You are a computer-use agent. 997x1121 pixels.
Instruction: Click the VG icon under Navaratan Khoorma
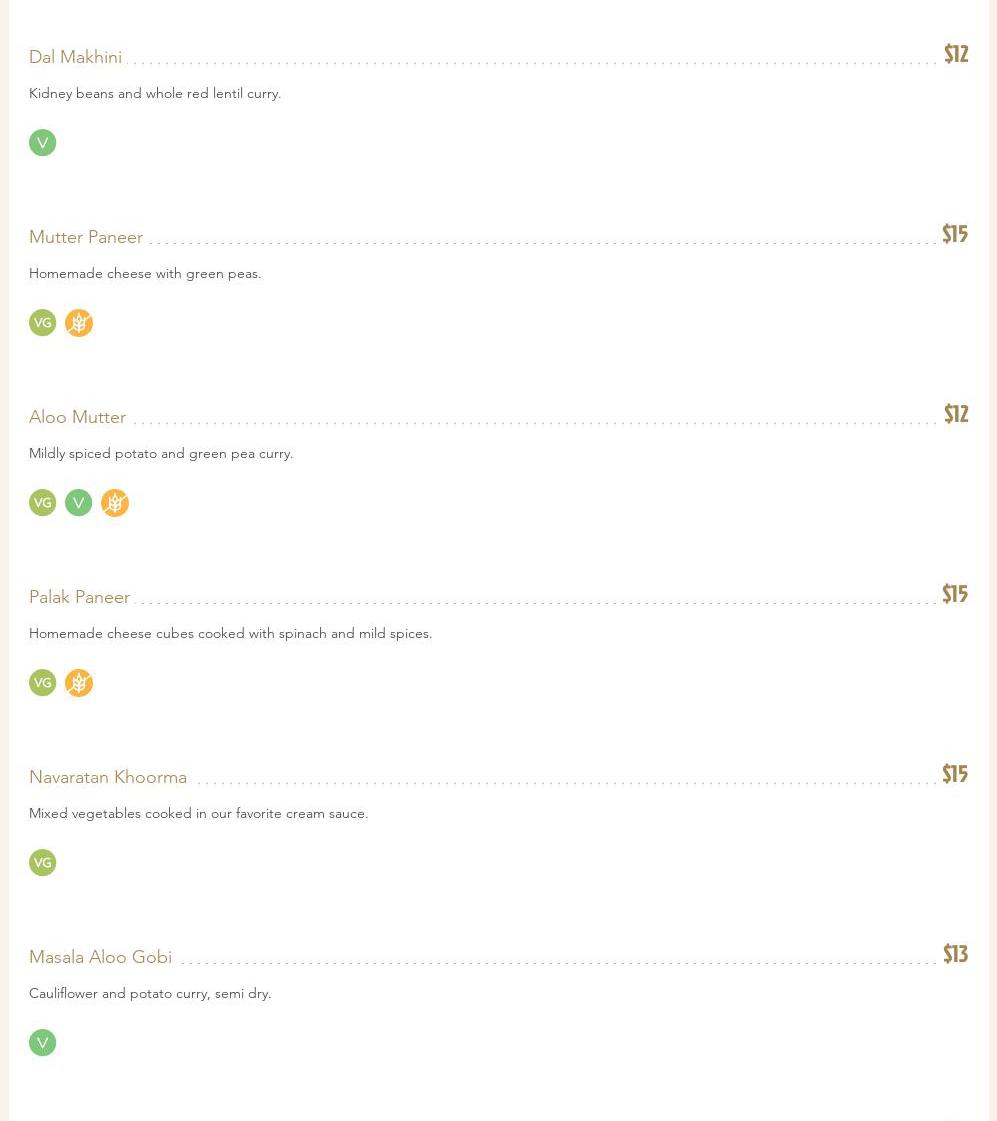coord(42,863)
